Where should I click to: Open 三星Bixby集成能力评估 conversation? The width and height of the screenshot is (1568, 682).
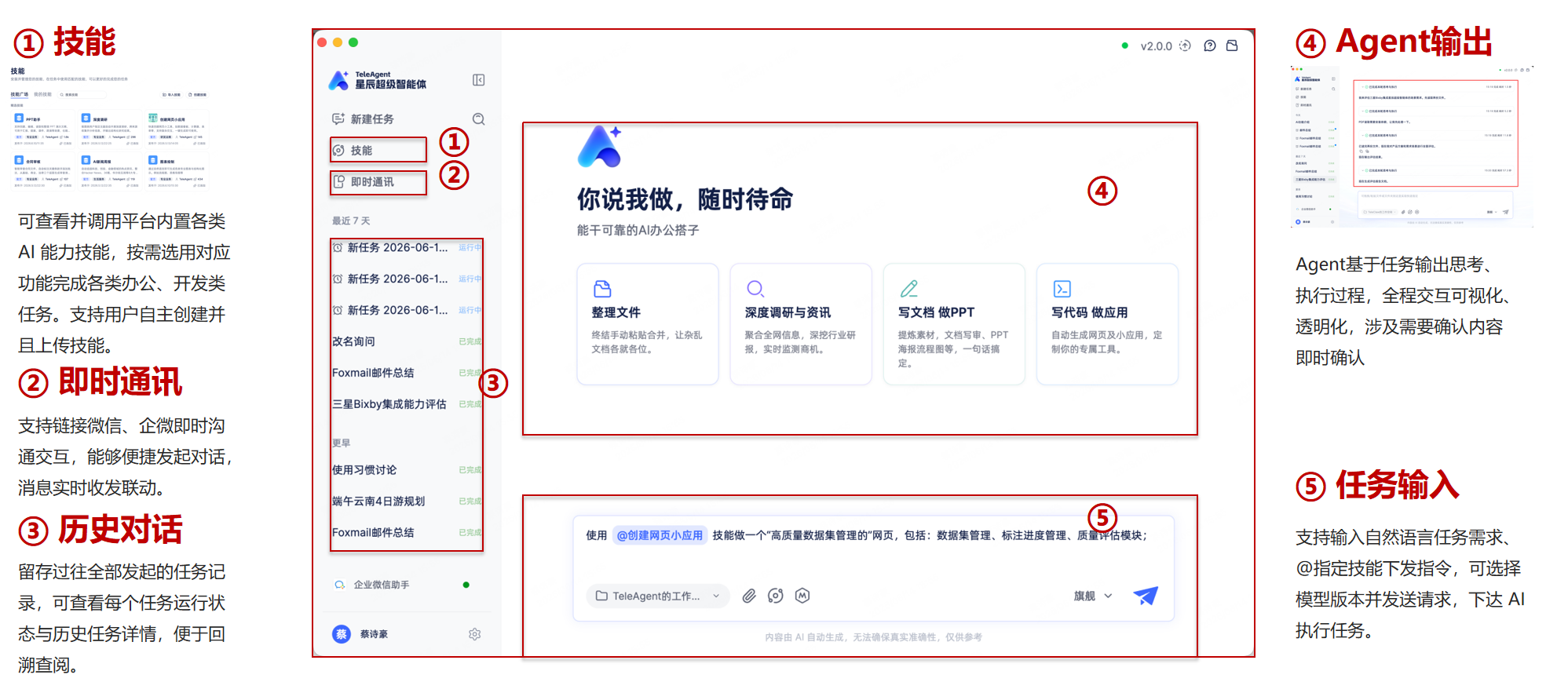[407, 404]
